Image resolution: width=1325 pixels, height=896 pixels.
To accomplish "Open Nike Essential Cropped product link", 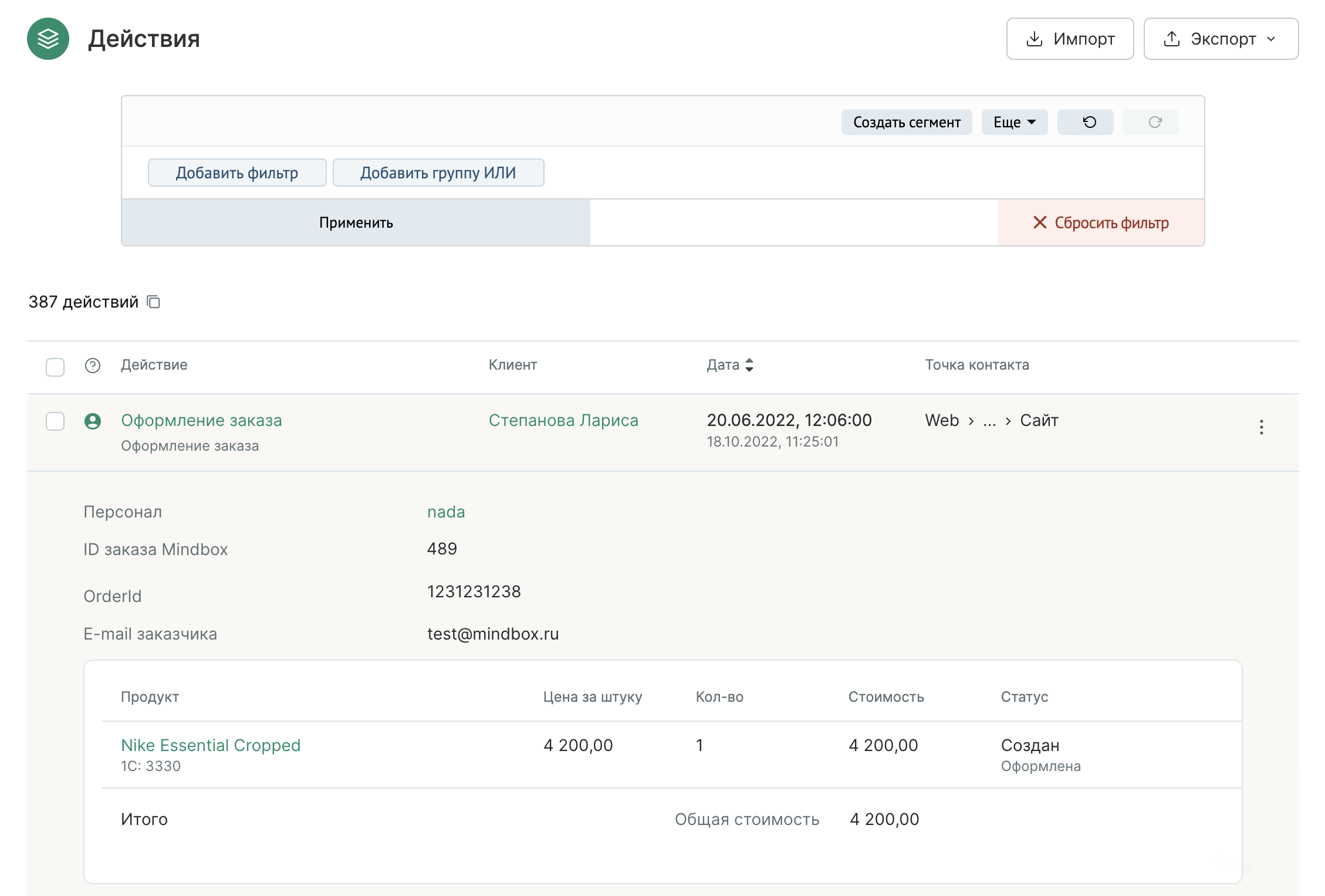I will click(x=211, y=745).
